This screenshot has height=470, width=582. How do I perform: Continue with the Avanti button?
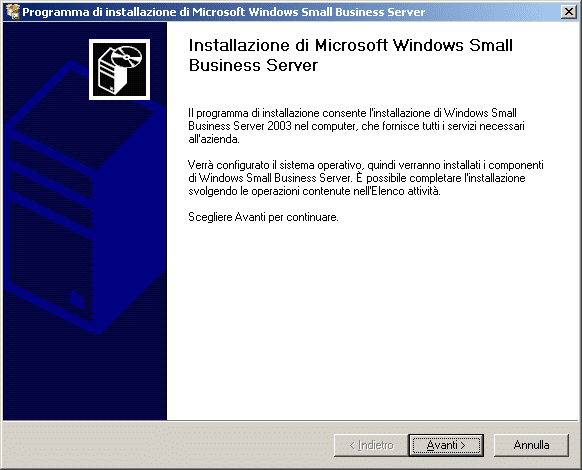click(x=446, y=445)
